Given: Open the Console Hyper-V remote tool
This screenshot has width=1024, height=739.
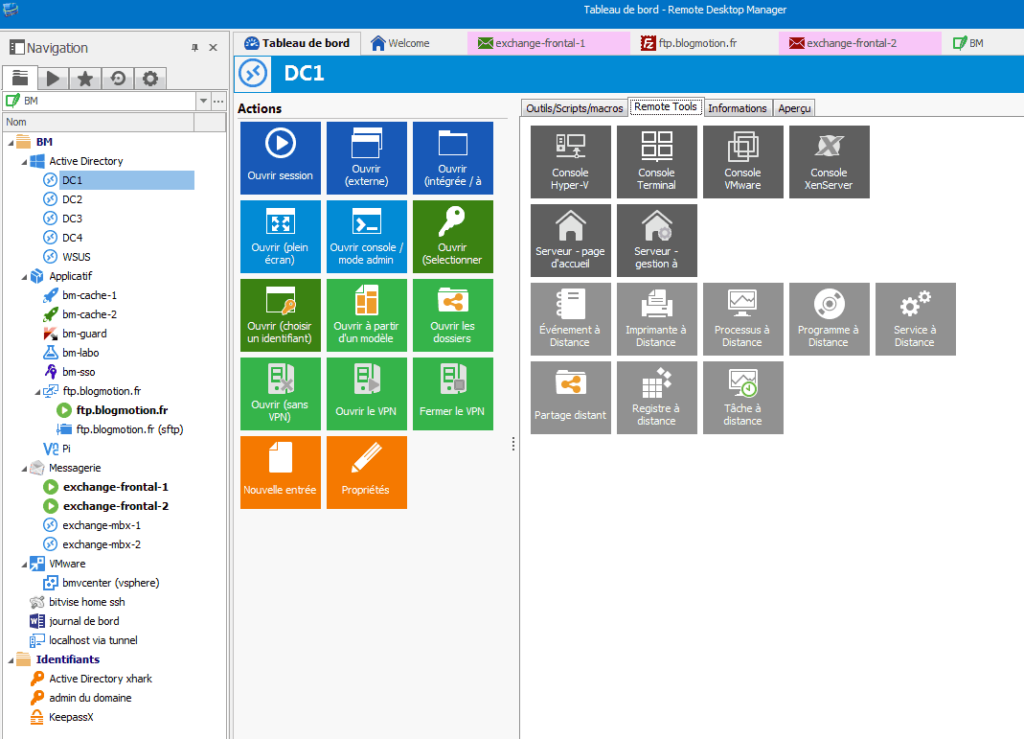Looking at the screenshot, I should 570,161.
